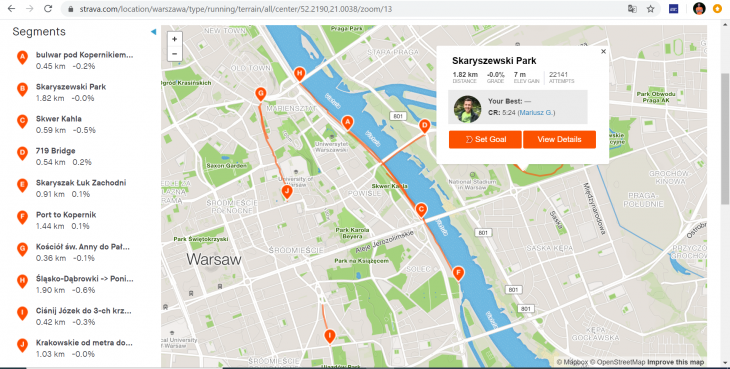This screenshot has height=369, width=730.
Task: Bookmark page with the star icon
Action: pos(650,9)
